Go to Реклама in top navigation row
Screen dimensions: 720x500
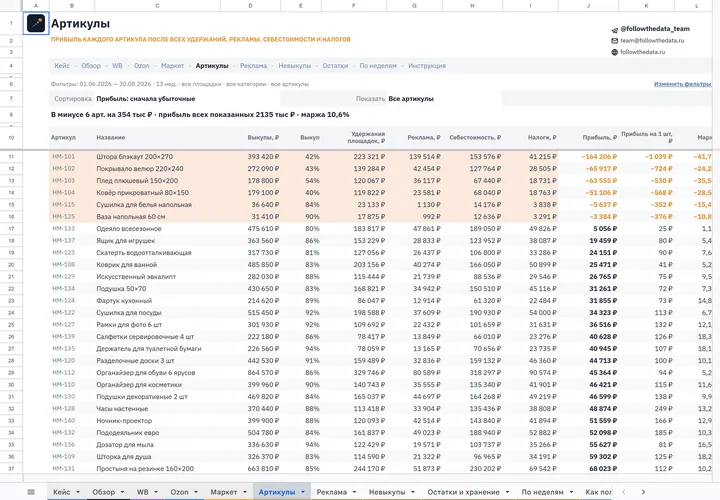coord(253,66)
